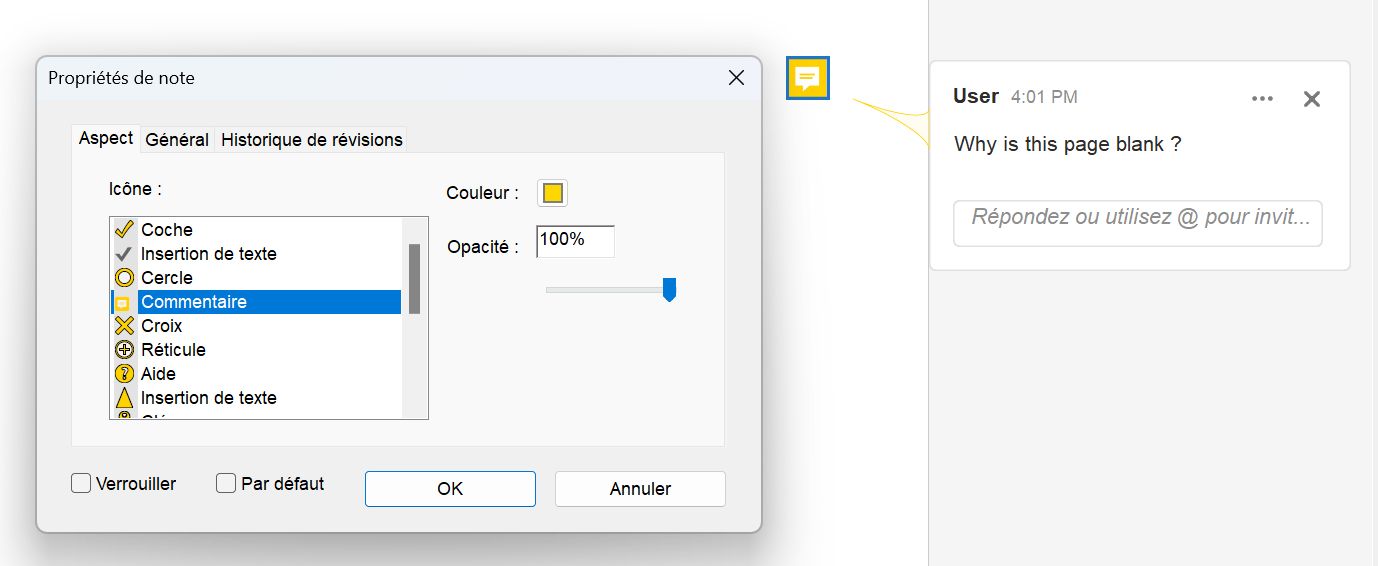Click the Opacité percentage field

pyautogui.click(x=575, y=241)
